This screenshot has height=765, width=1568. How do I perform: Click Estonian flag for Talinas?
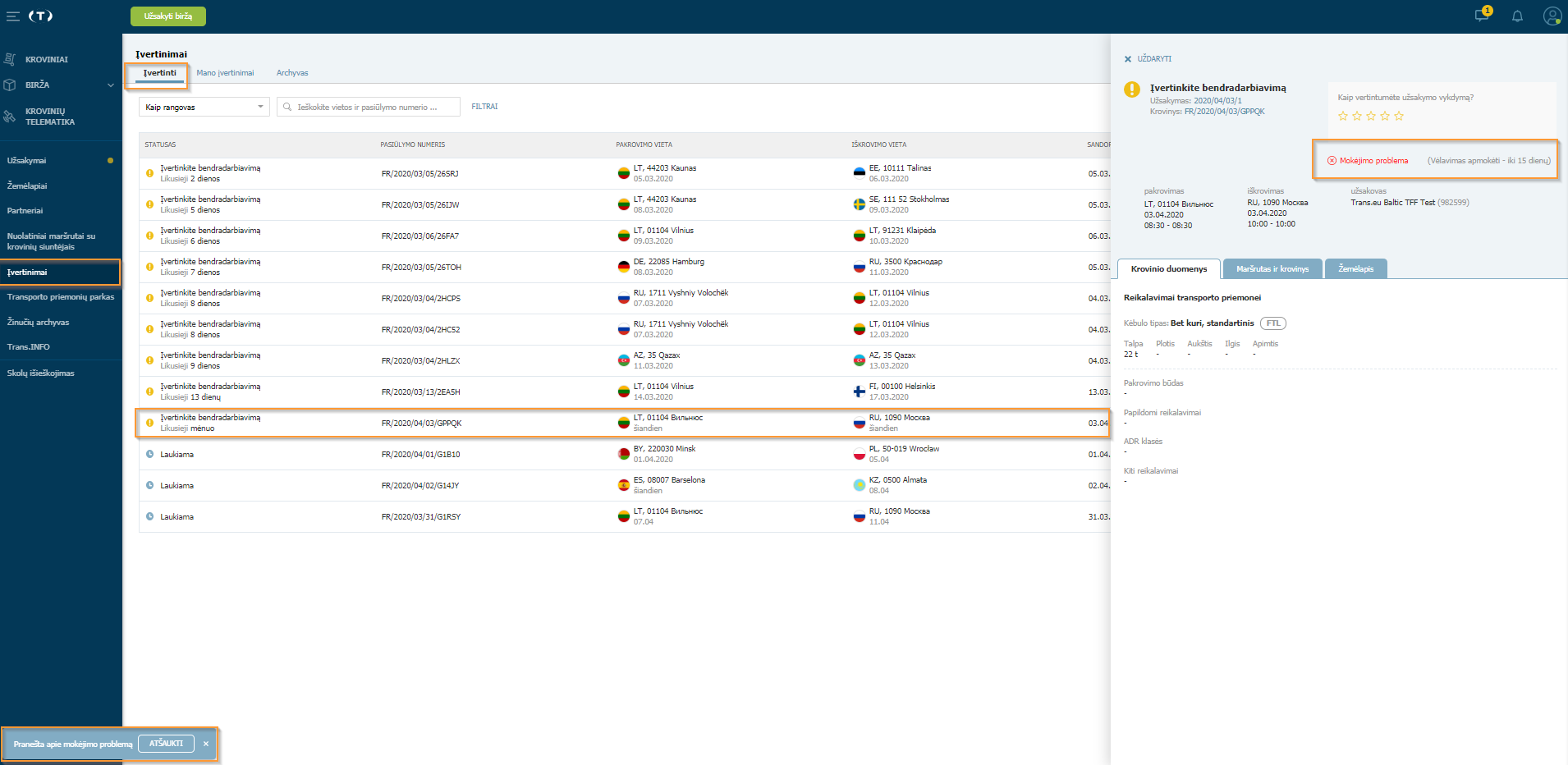[x=859, y=173]
